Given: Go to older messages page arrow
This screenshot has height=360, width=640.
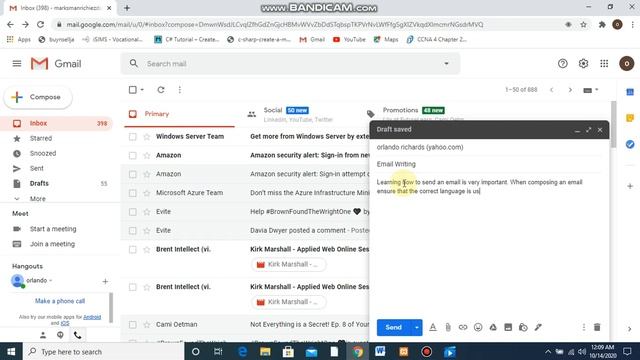Looking at the screenshot, I should 570,90.
